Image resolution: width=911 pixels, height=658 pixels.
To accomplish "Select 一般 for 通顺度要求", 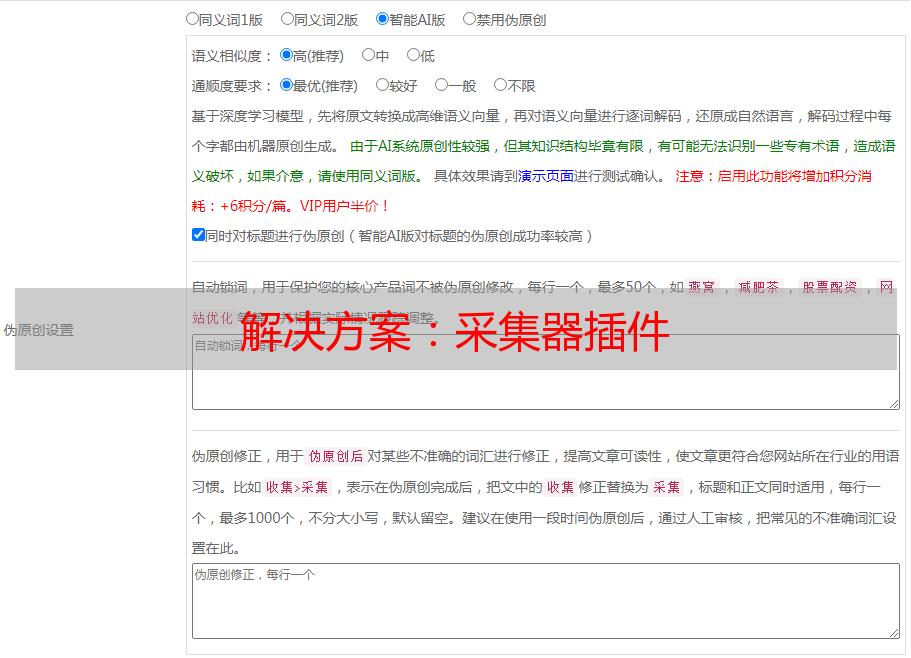I will point(441,85).
